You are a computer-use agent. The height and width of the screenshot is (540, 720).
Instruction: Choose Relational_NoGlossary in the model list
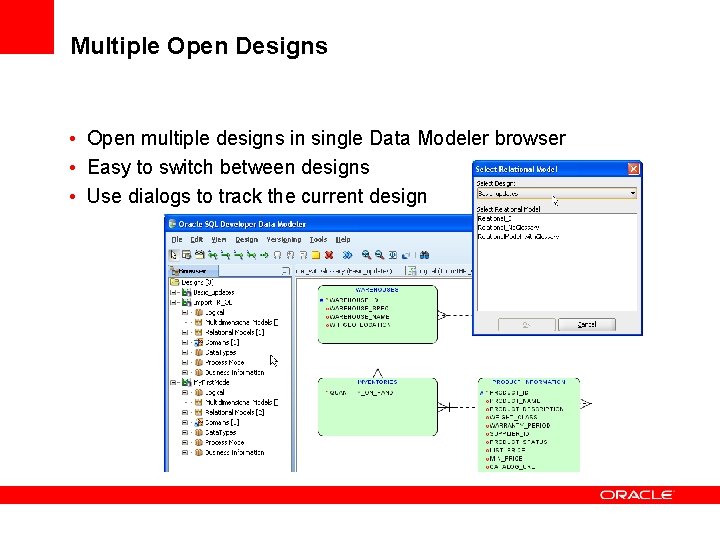[x=509, y=227]
